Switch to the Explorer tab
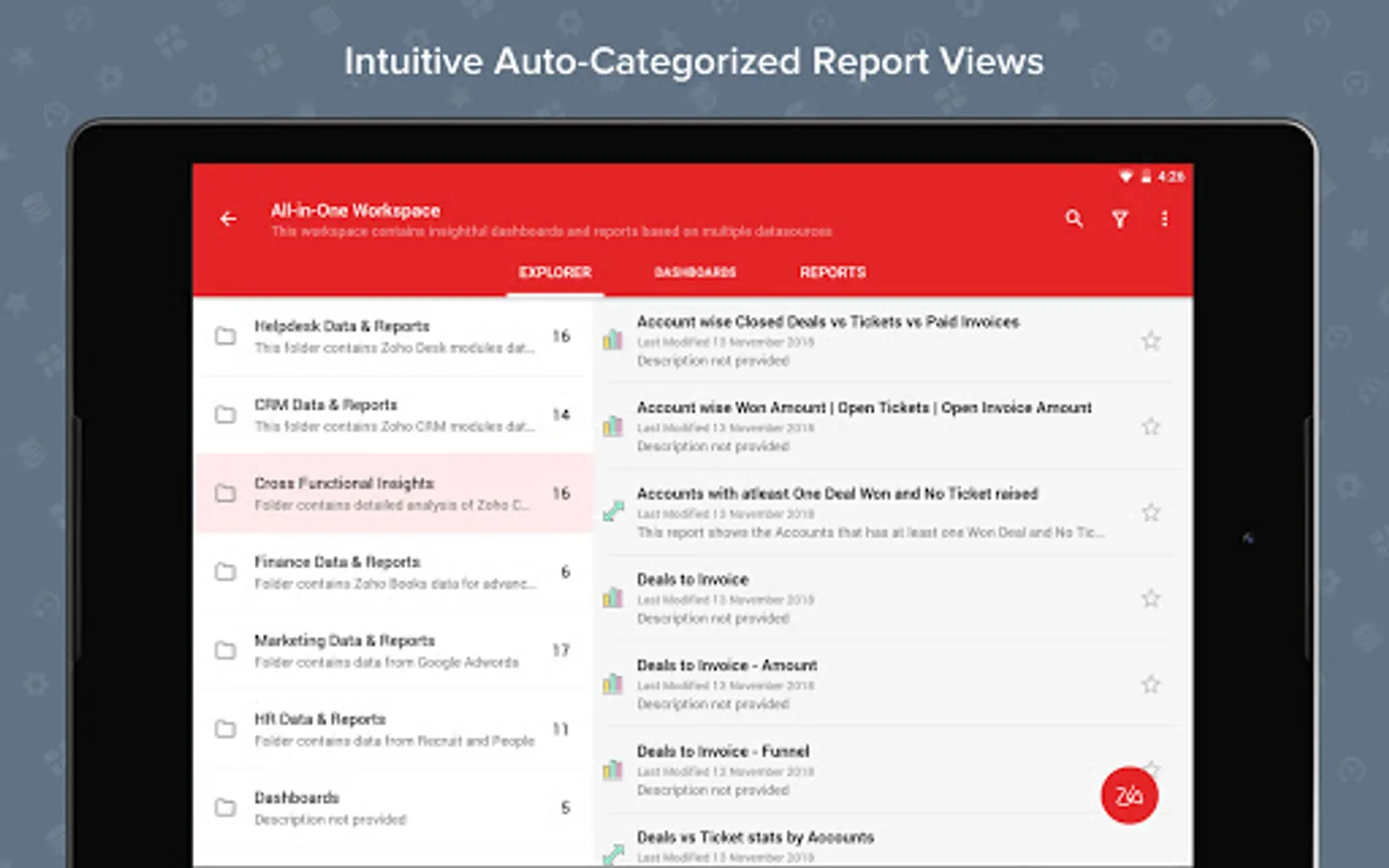Screen dimensions: 1389x868 [x=555, y=273]
